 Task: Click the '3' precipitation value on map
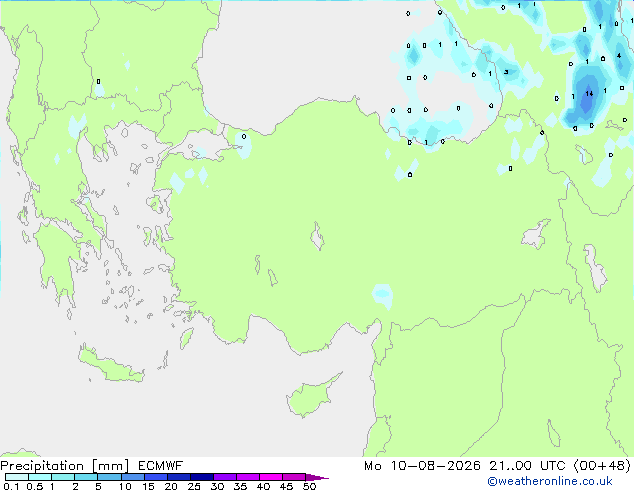pos(506,72)
